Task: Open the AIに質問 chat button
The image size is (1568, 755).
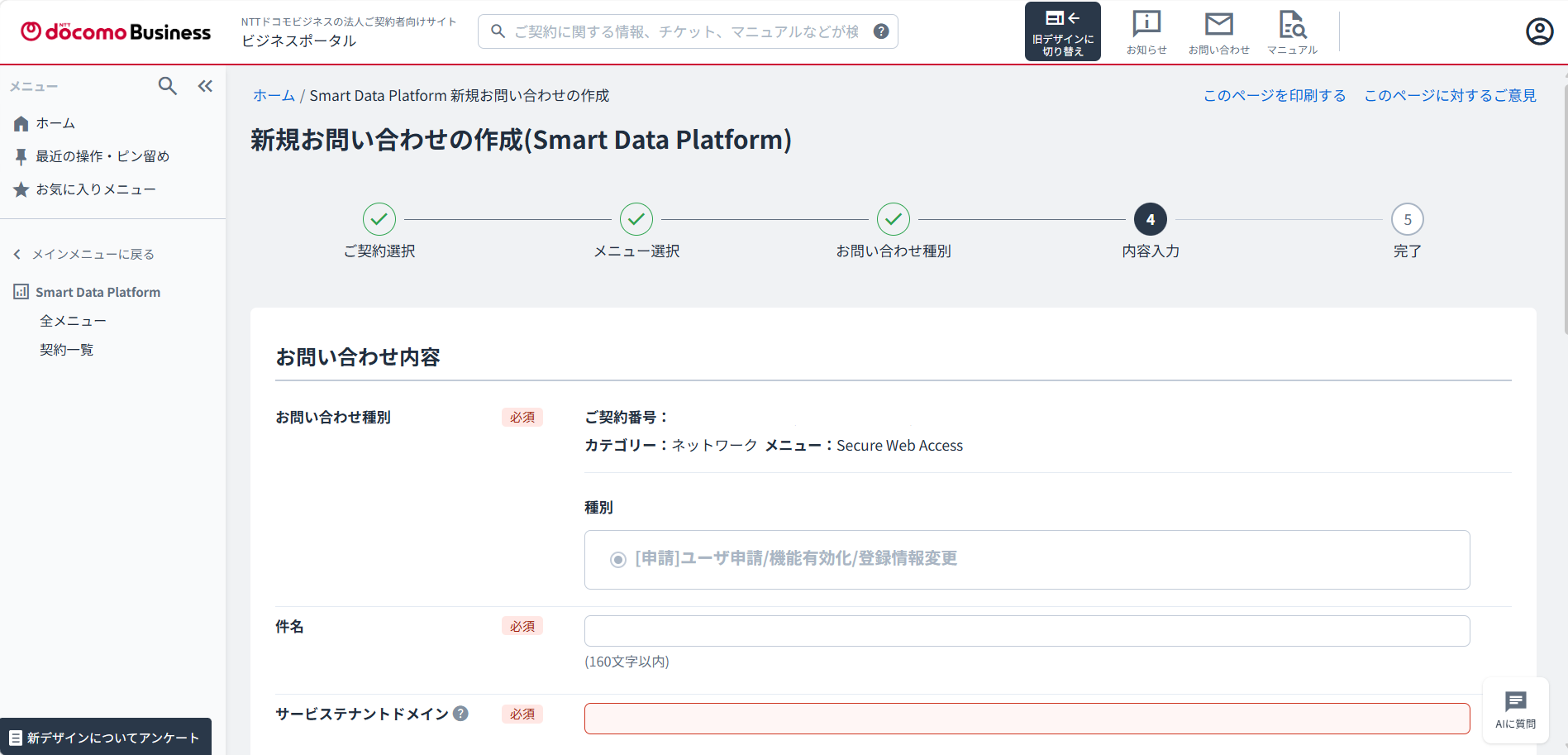Action: click(x=1515, y=710)
